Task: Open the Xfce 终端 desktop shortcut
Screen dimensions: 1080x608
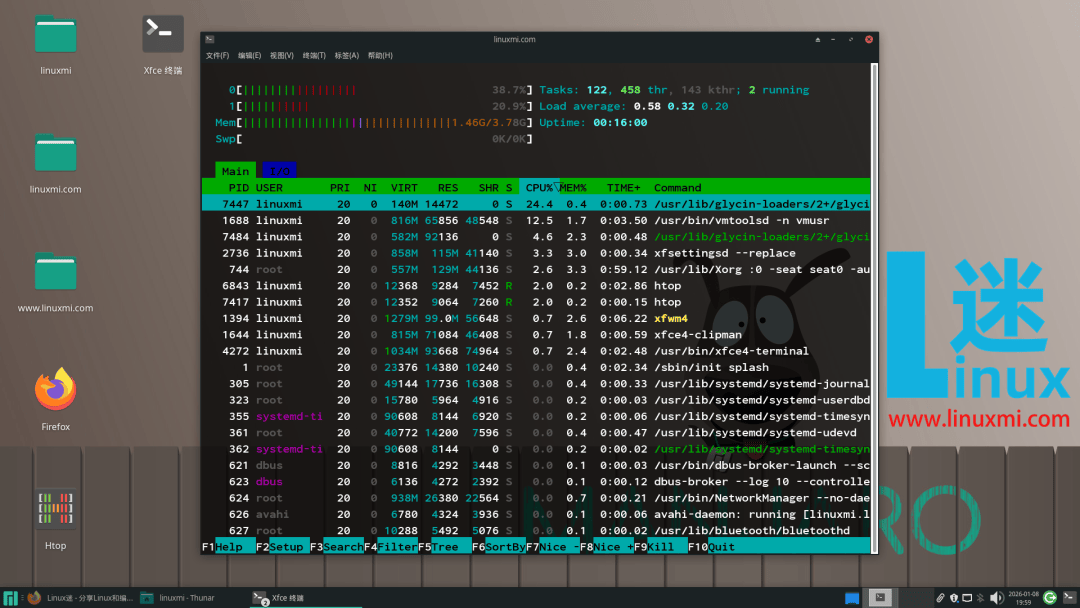Action: (x=162, y=33)
